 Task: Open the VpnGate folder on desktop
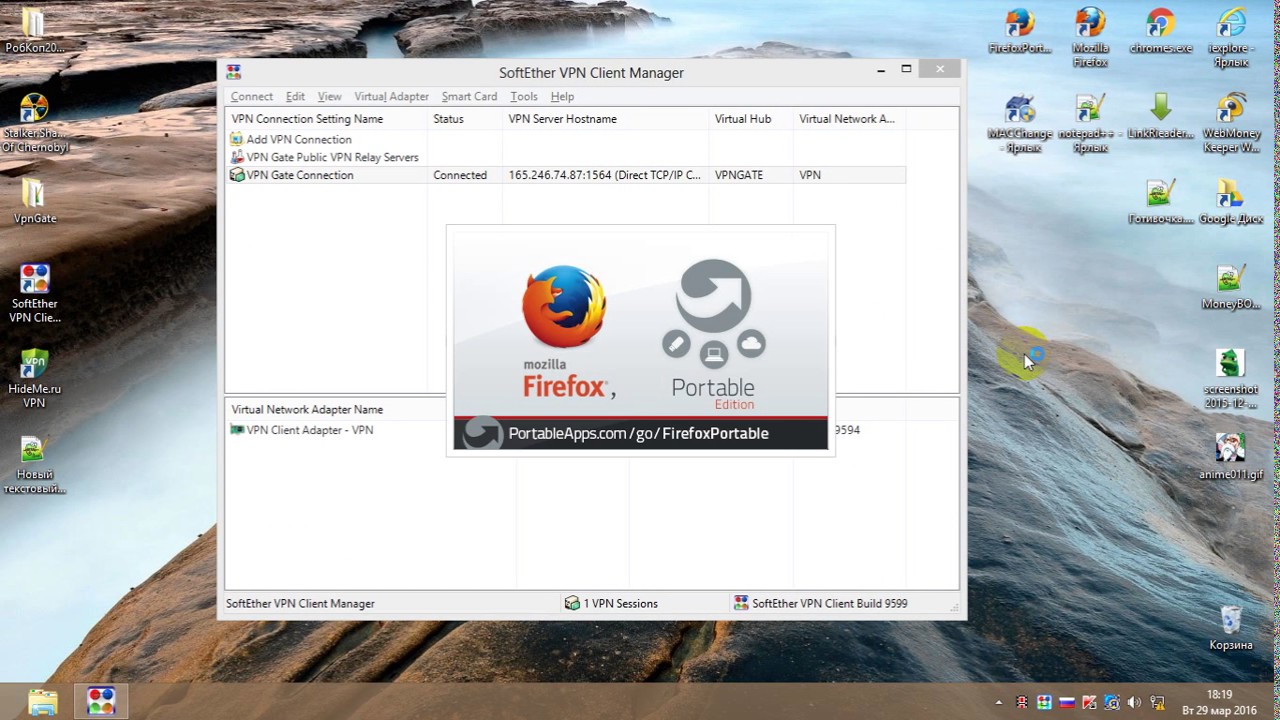[x=34, y=200]
